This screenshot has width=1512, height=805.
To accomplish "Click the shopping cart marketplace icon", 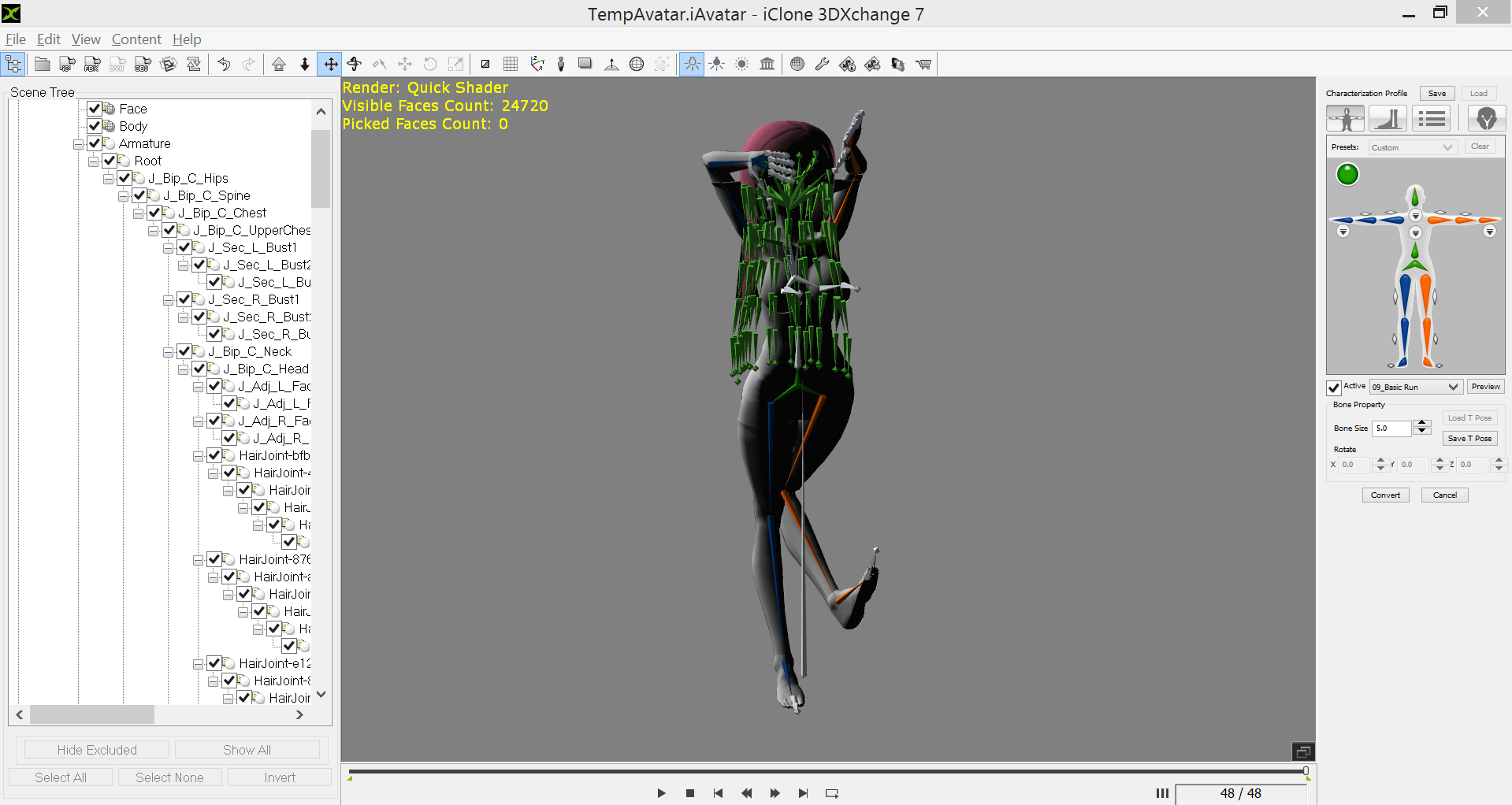I will pos(923,65).
